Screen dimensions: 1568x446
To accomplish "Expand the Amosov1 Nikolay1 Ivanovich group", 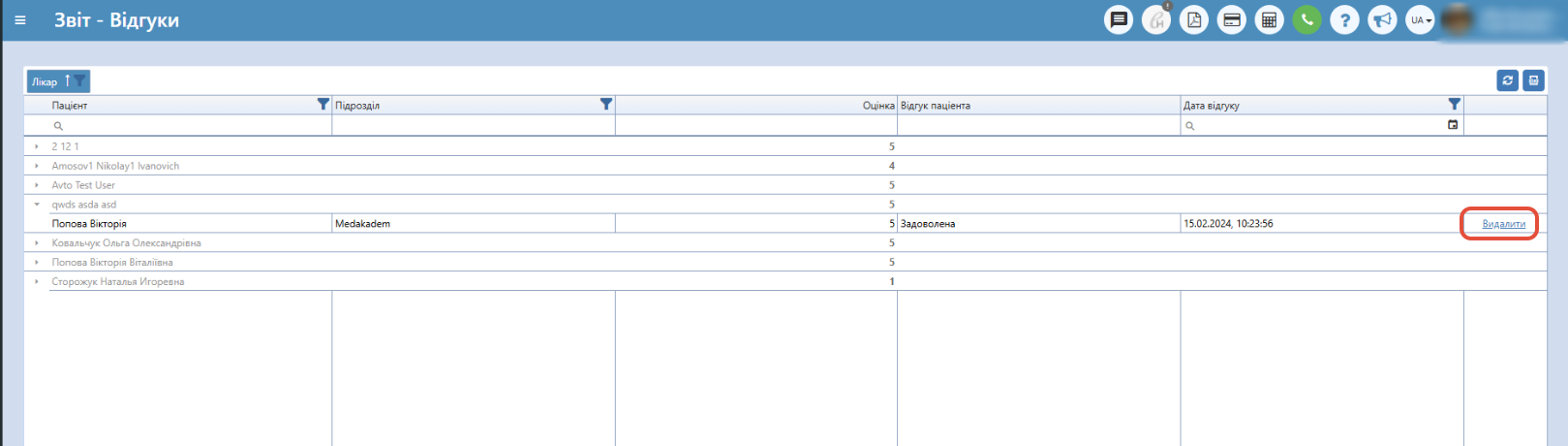I will (37, 166).
